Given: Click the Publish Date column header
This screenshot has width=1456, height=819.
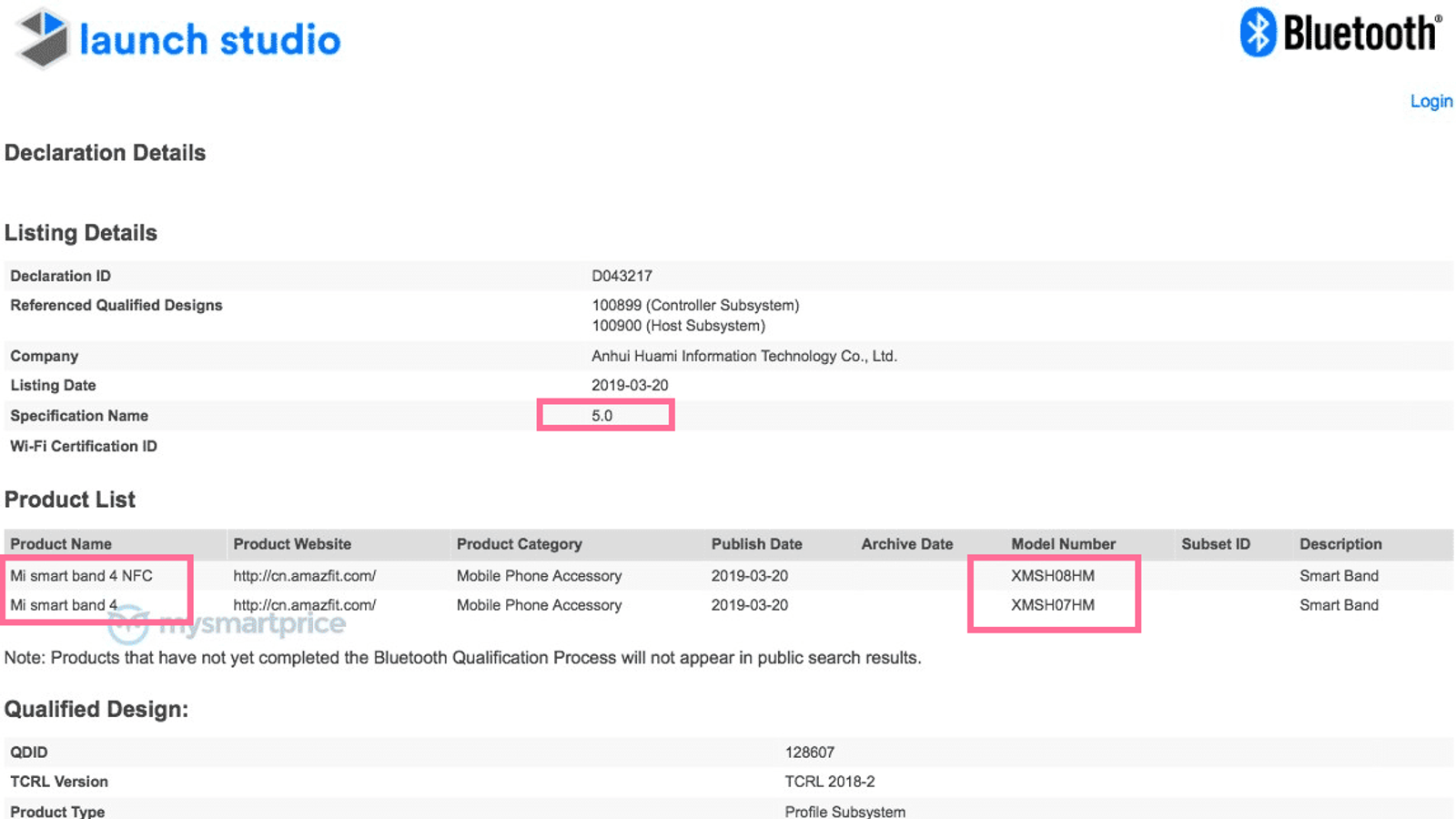Looking at the screenshot, I should point(756,544).
